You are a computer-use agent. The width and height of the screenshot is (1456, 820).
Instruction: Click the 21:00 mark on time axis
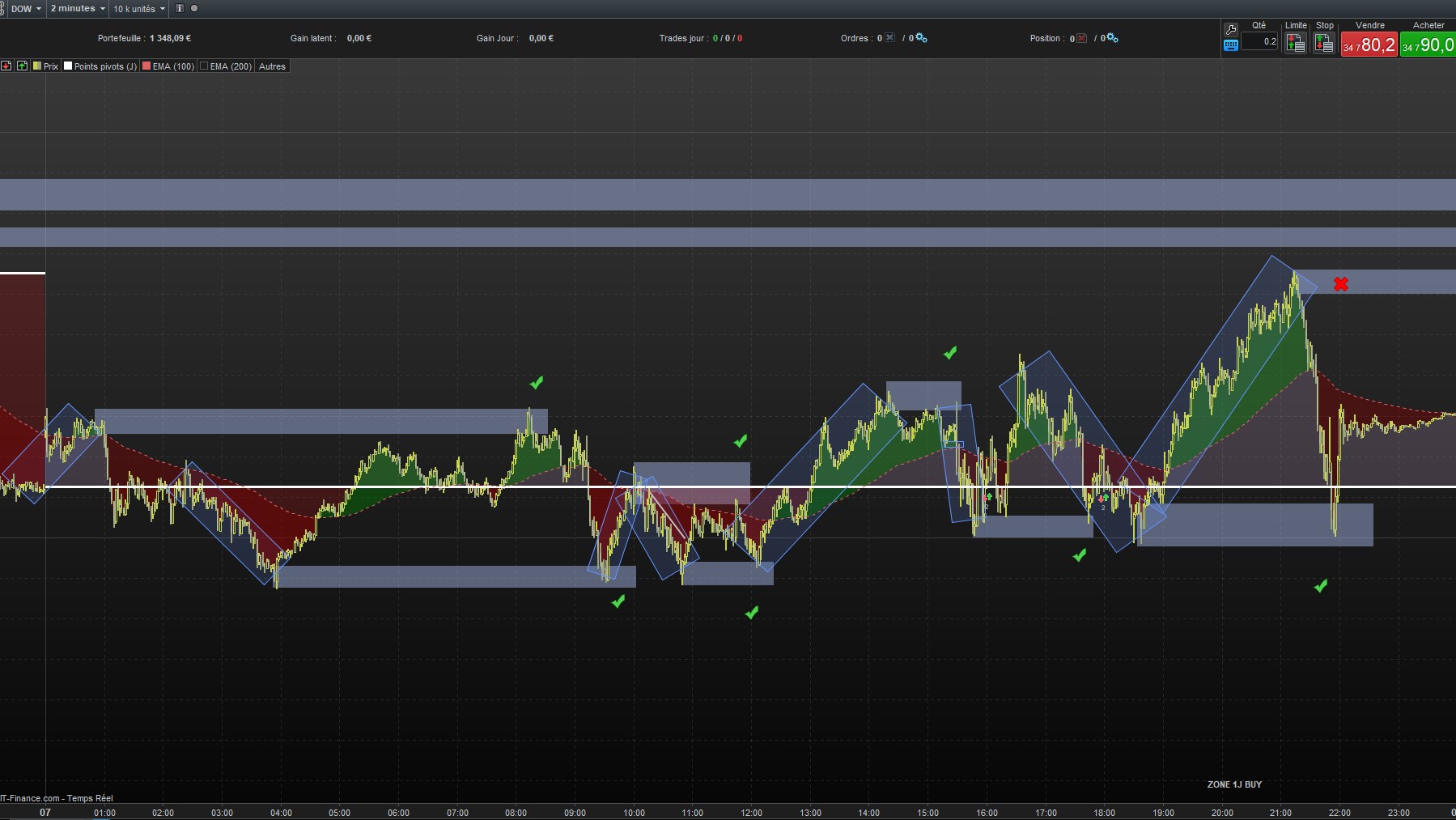(x=1280, y=813)
